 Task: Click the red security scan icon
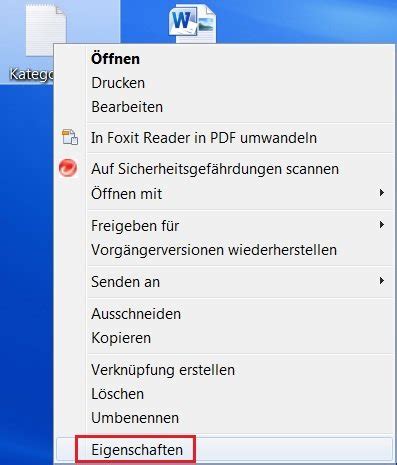[x=68, y=168]
